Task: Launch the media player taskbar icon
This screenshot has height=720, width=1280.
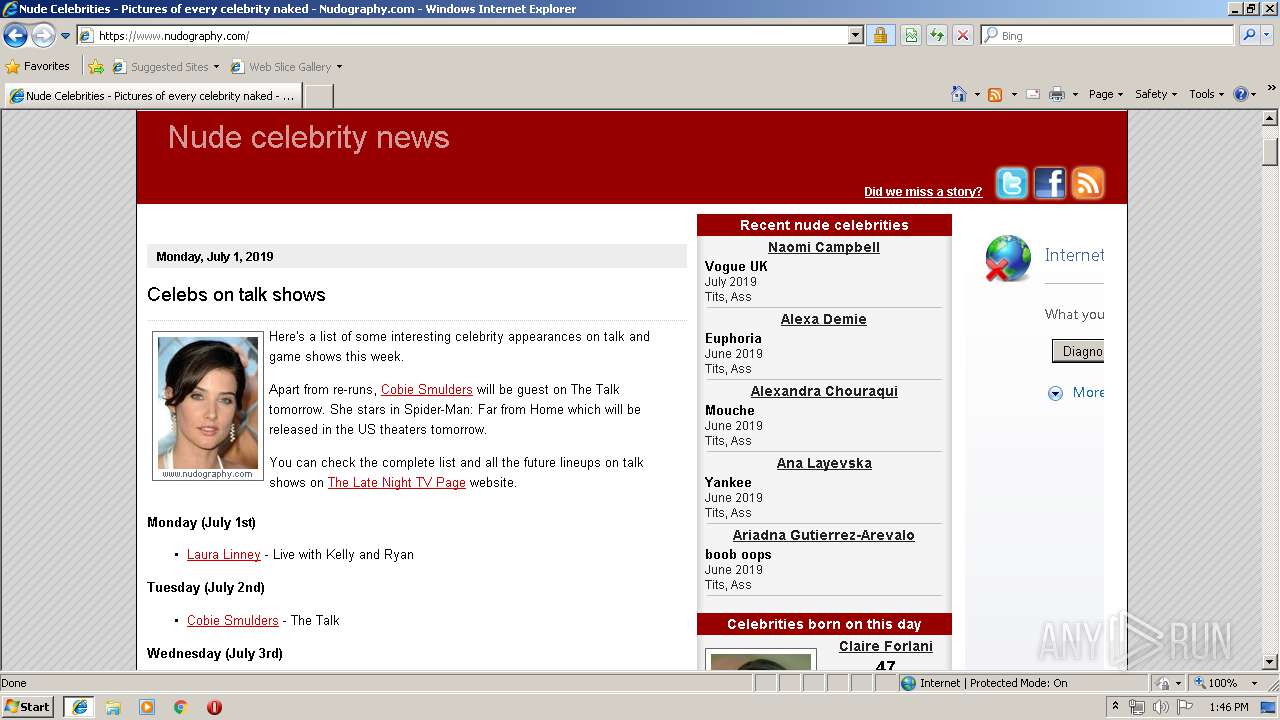Action: 147,707
